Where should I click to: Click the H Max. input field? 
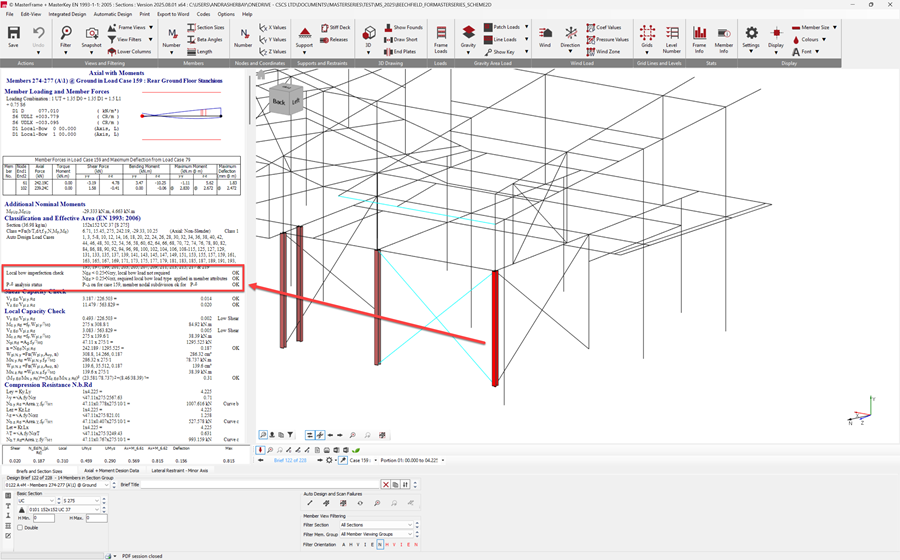click(x=96, y=518)
